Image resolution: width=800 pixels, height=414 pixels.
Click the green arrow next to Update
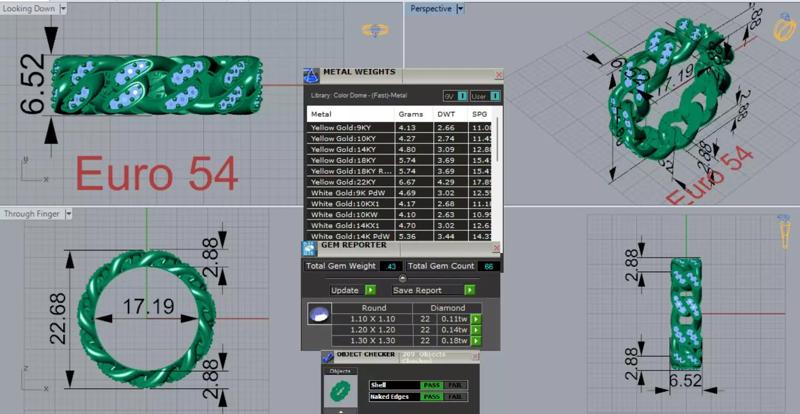370,290
